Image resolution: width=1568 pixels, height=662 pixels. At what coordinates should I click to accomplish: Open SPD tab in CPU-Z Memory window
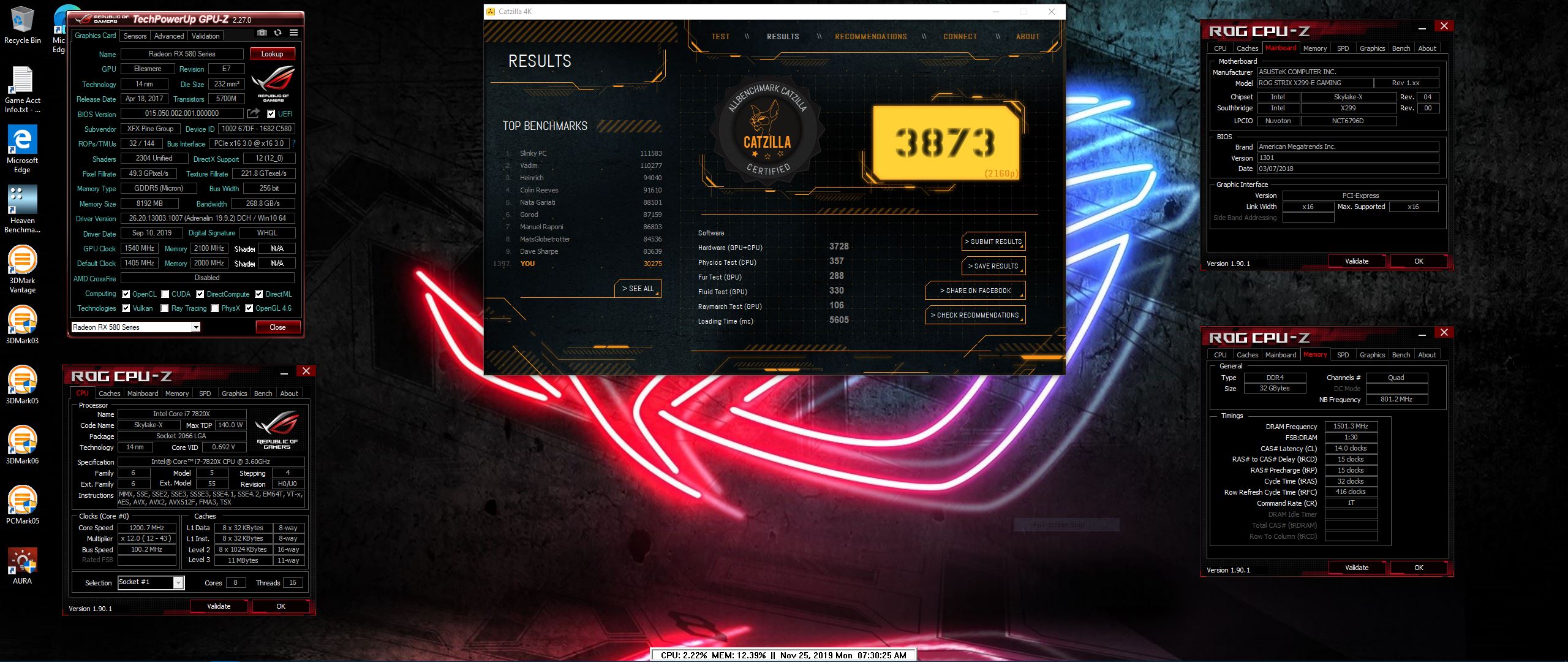1343,355
